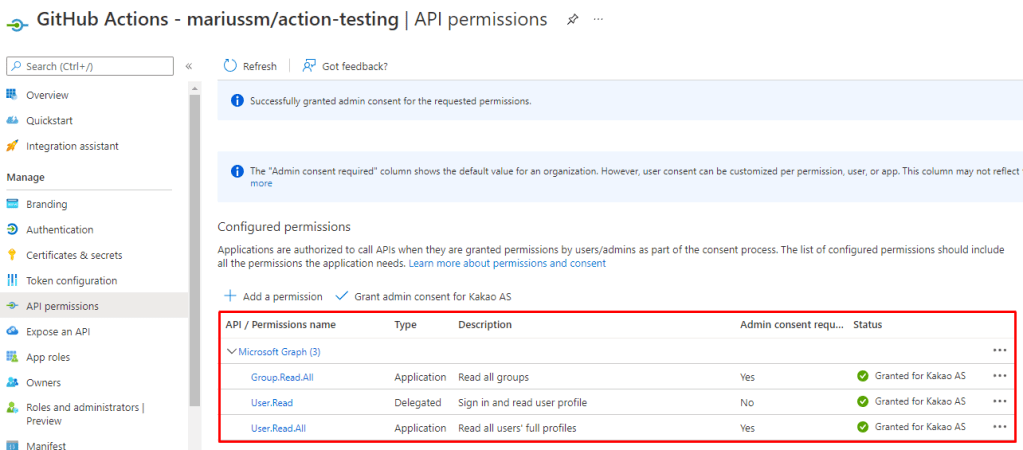Image resolution: width=1023 pixels, height=450 pixels.
Task: Open the ellipsis menu in the permissions table header
Action: (x=999, y=351)
